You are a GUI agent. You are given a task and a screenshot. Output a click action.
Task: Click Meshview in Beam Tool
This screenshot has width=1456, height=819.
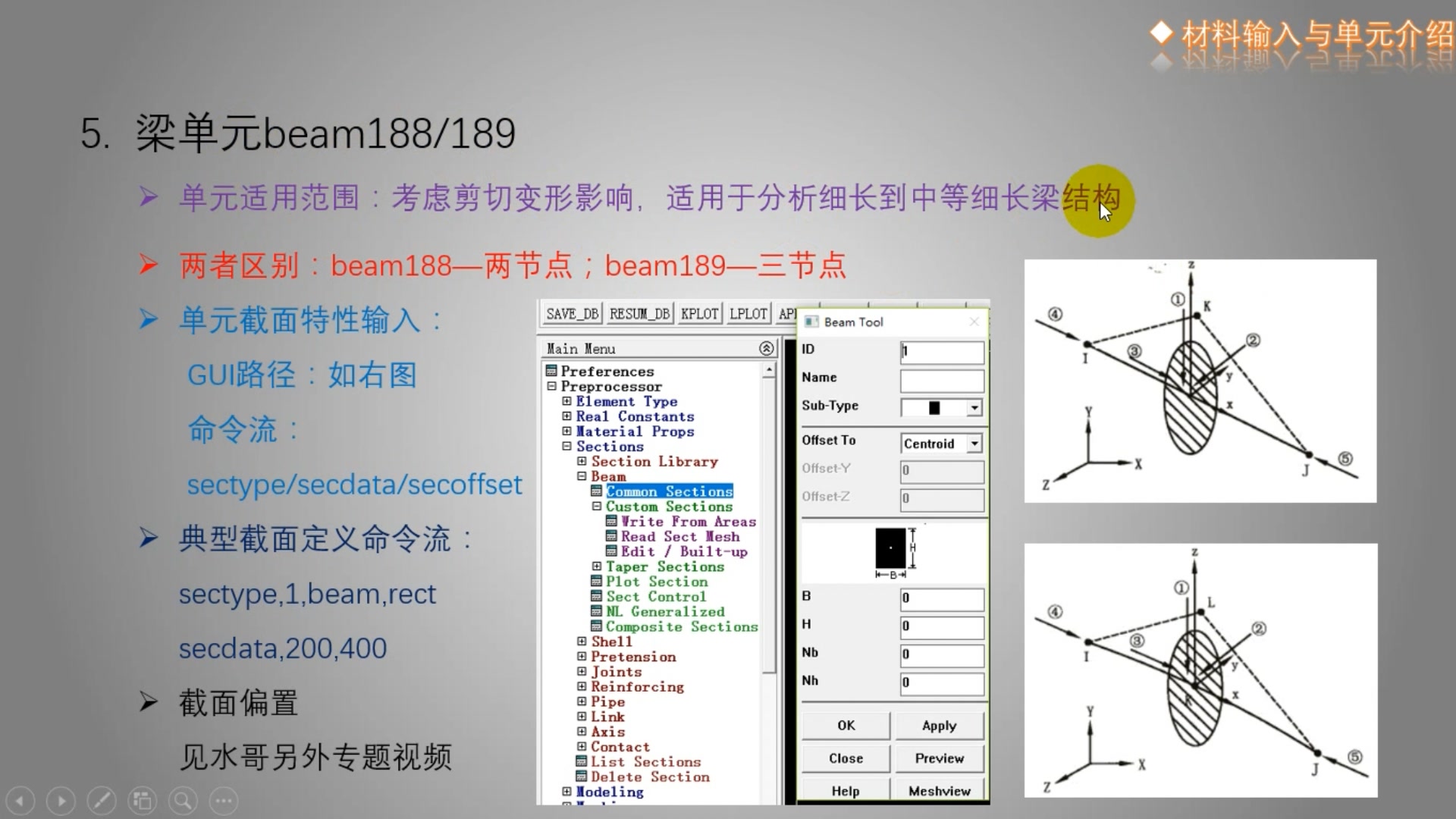tap(940, 791)
